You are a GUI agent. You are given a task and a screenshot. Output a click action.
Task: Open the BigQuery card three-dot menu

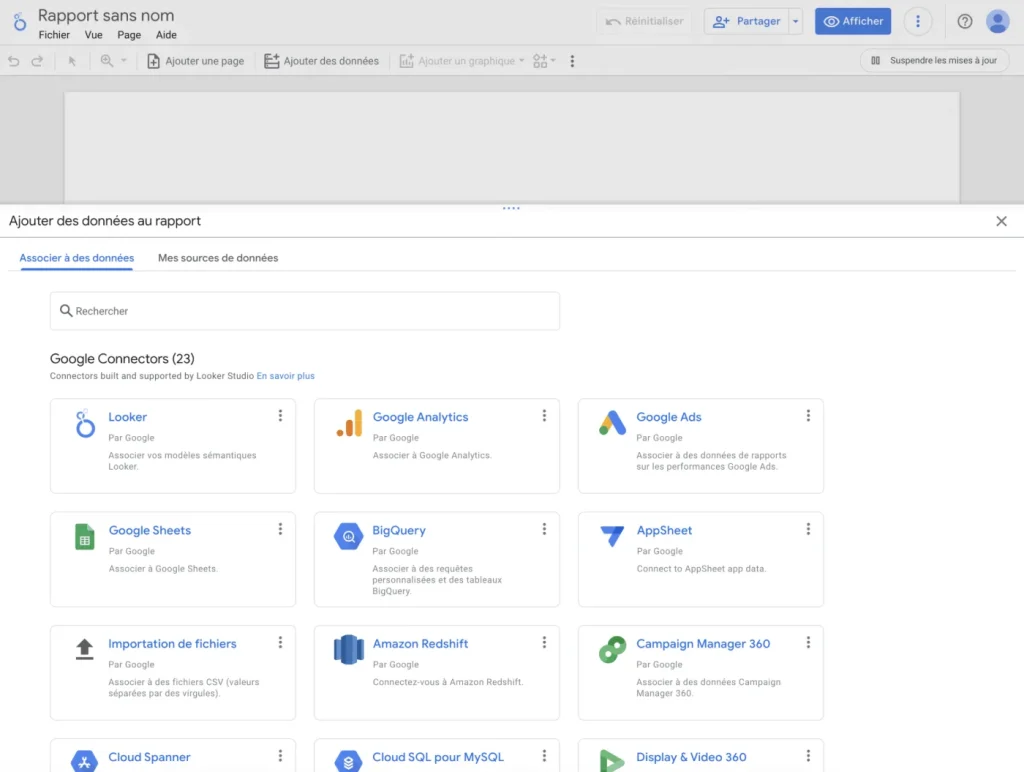pos(544,529)
